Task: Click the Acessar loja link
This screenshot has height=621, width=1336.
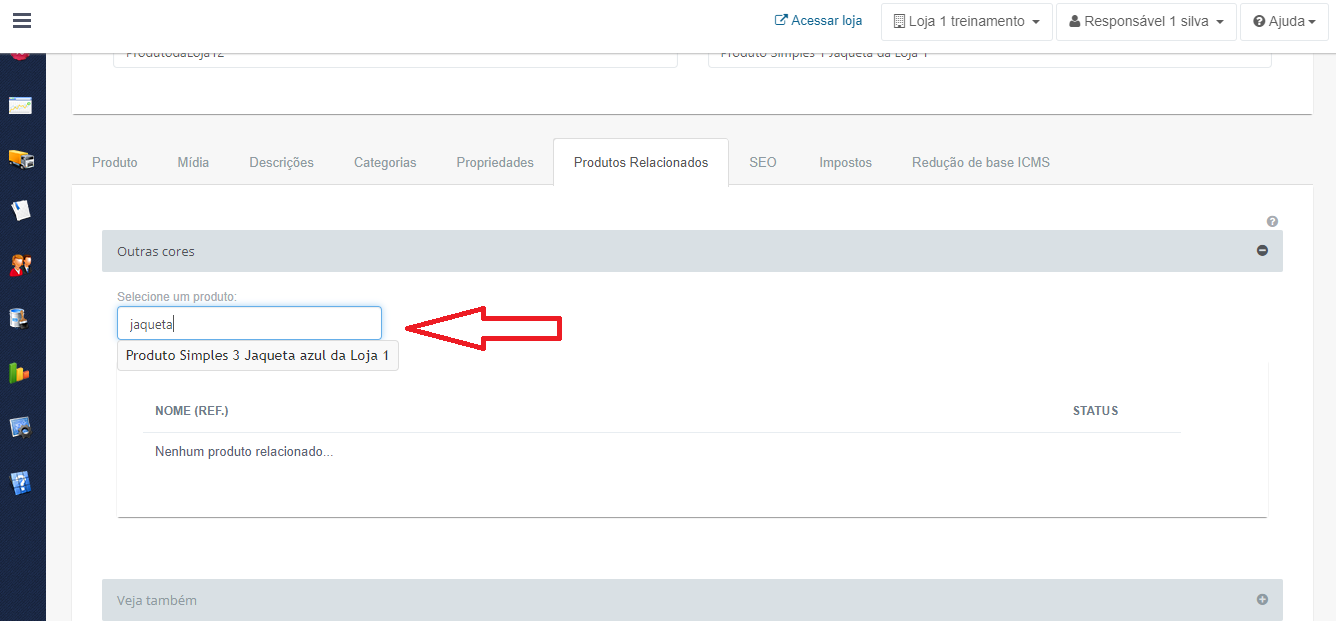Action: click(818, 21)
